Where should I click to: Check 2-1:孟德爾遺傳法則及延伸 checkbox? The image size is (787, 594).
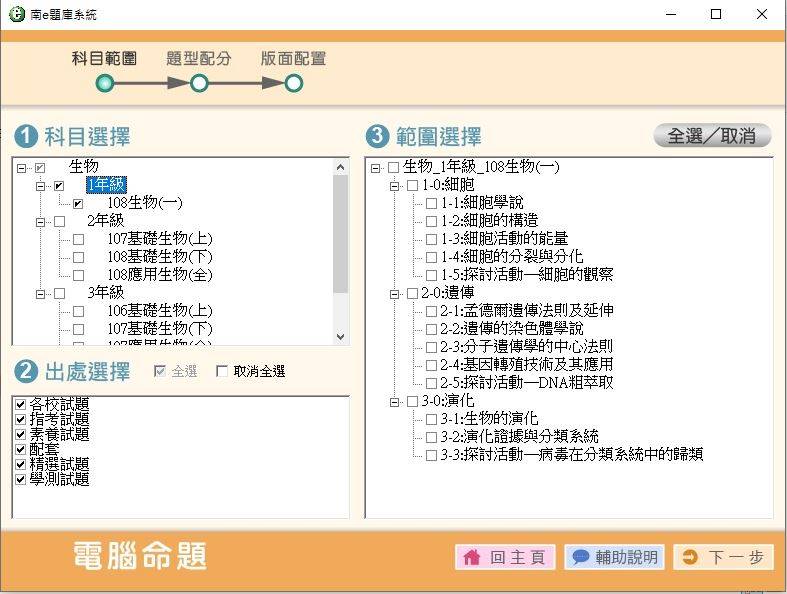[x=431, y=311]
